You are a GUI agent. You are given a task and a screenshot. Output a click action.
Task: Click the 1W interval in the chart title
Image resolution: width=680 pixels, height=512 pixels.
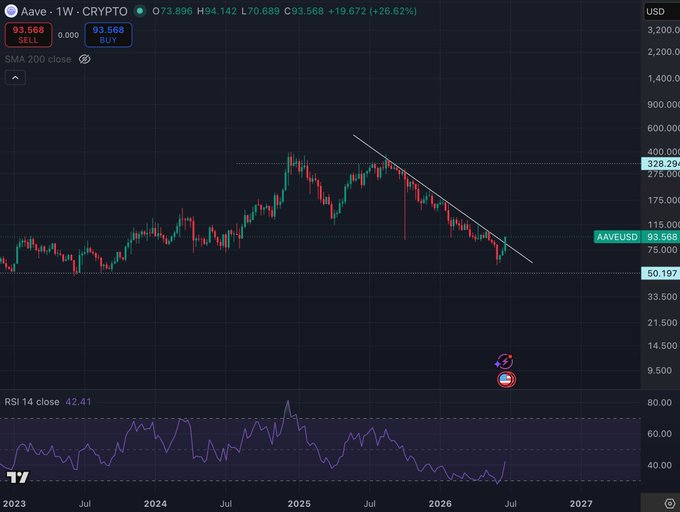(x=64, y=11)
